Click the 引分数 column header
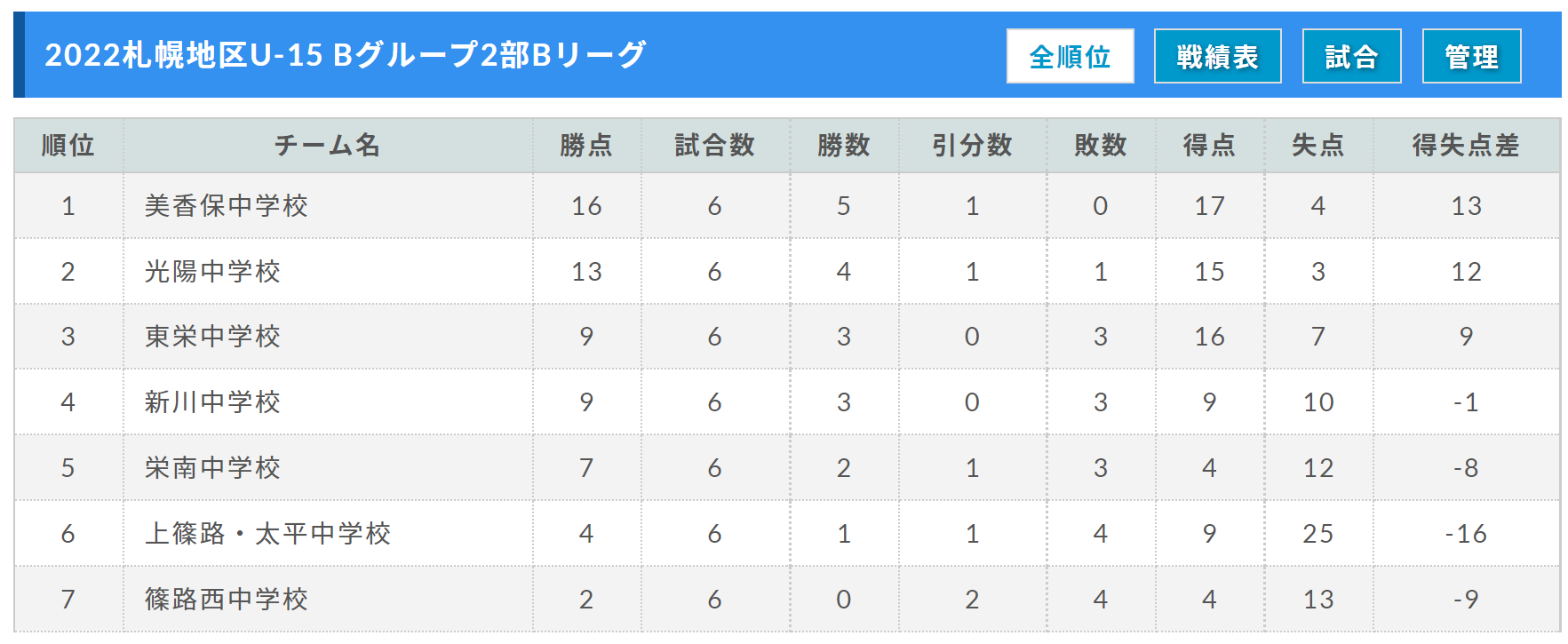The width and height of the screenshot is (1568, 644). tap(972, 145)
